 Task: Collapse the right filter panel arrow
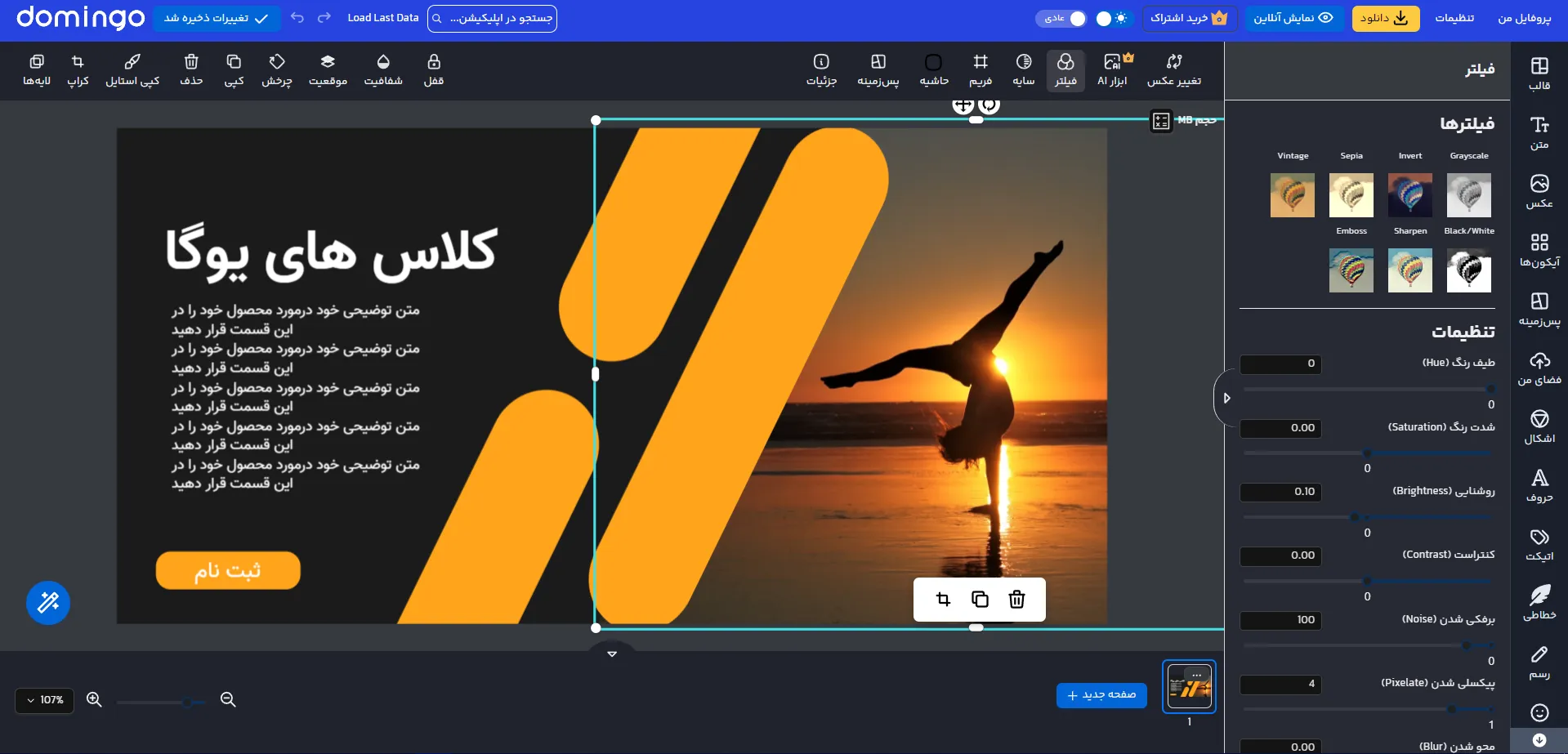1226,398
